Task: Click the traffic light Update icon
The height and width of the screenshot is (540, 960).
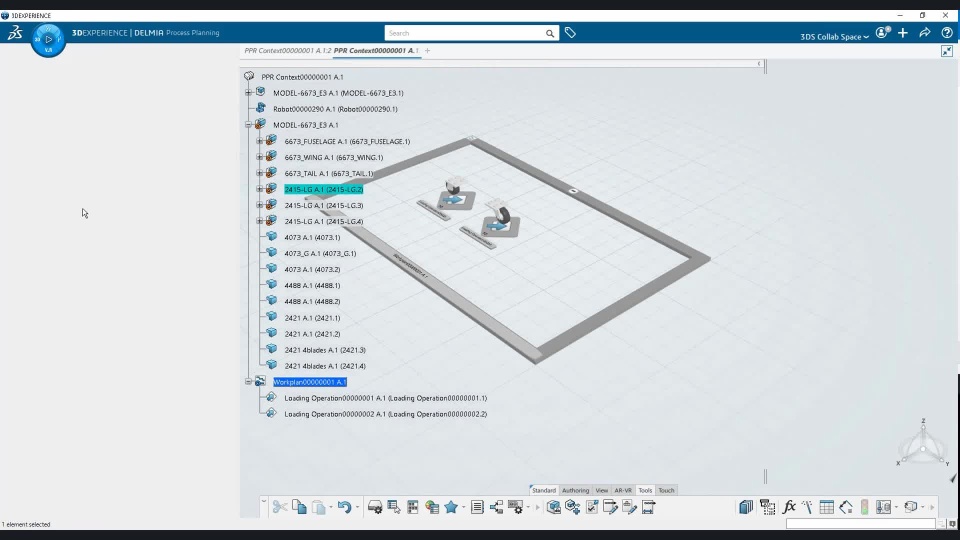Action: [864, 507]
